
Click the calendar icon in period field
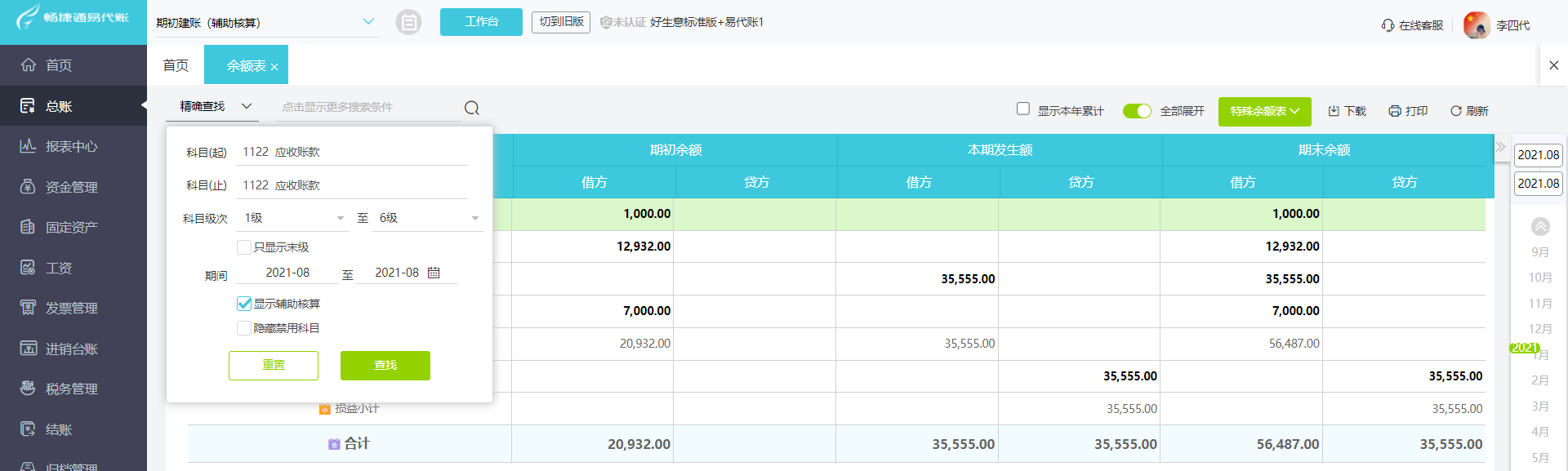434,273
